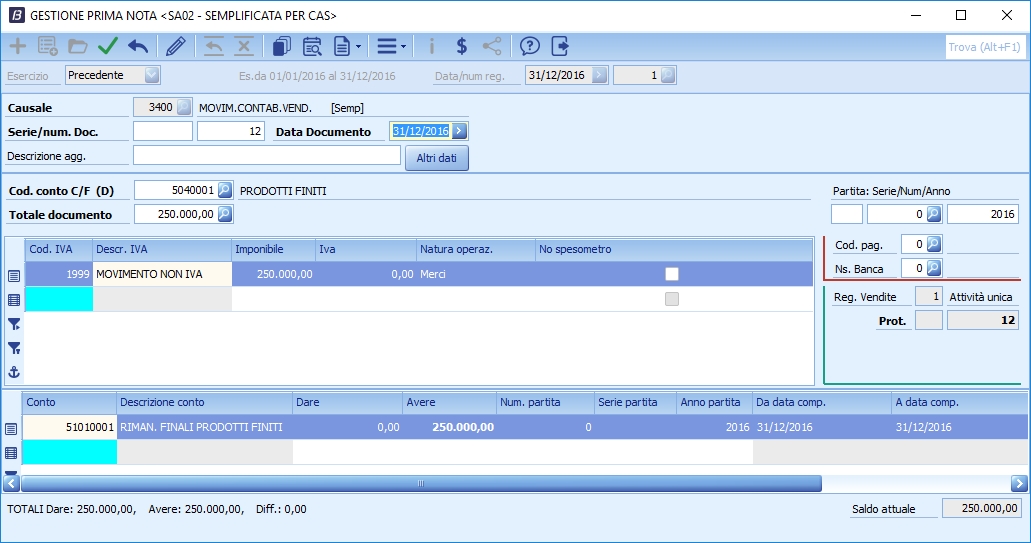
Task: Click the dollar sign toolbar icon
Action: tap(462, 46)
